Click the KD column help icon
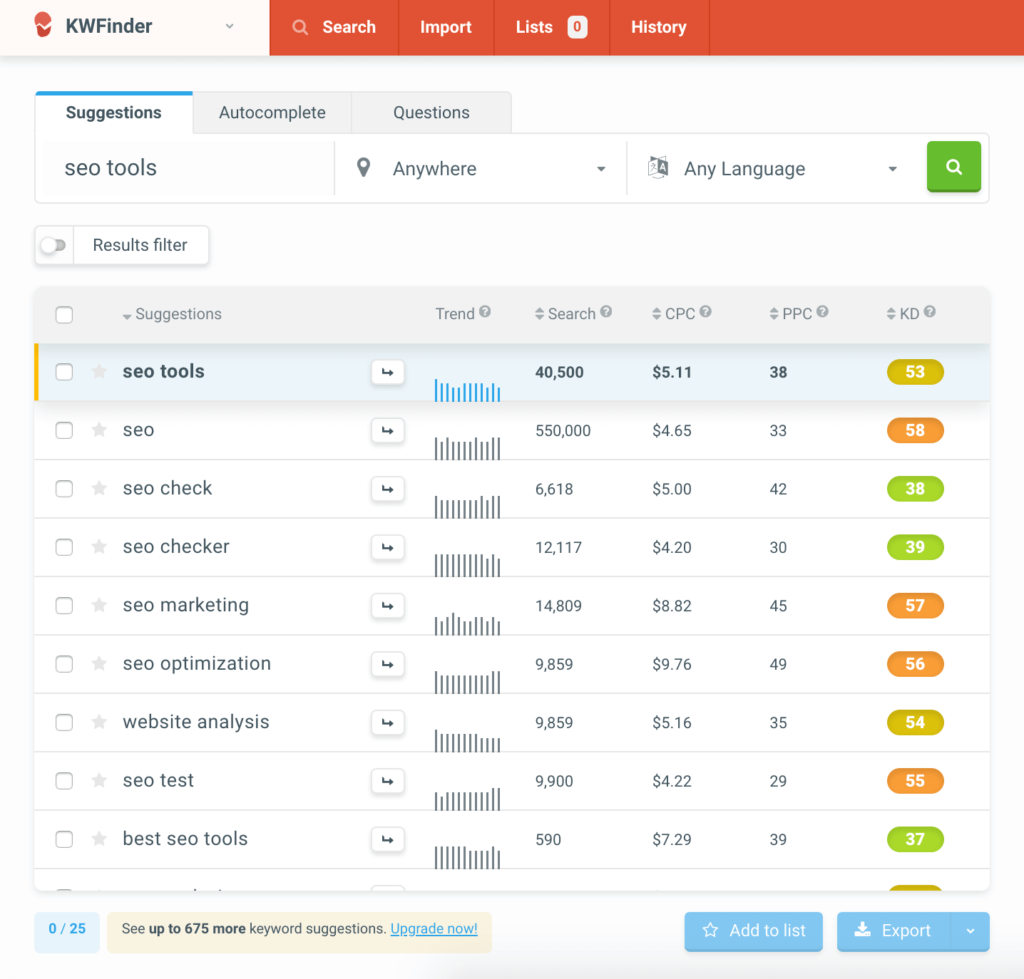 pos(931,313)
